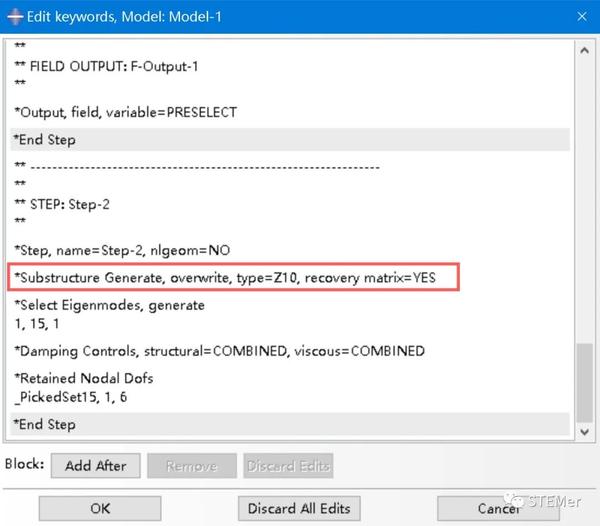This screenshot has width=600, height=526.
Task: Click the '1, 15, 1' data line
Action: point(37,324)
